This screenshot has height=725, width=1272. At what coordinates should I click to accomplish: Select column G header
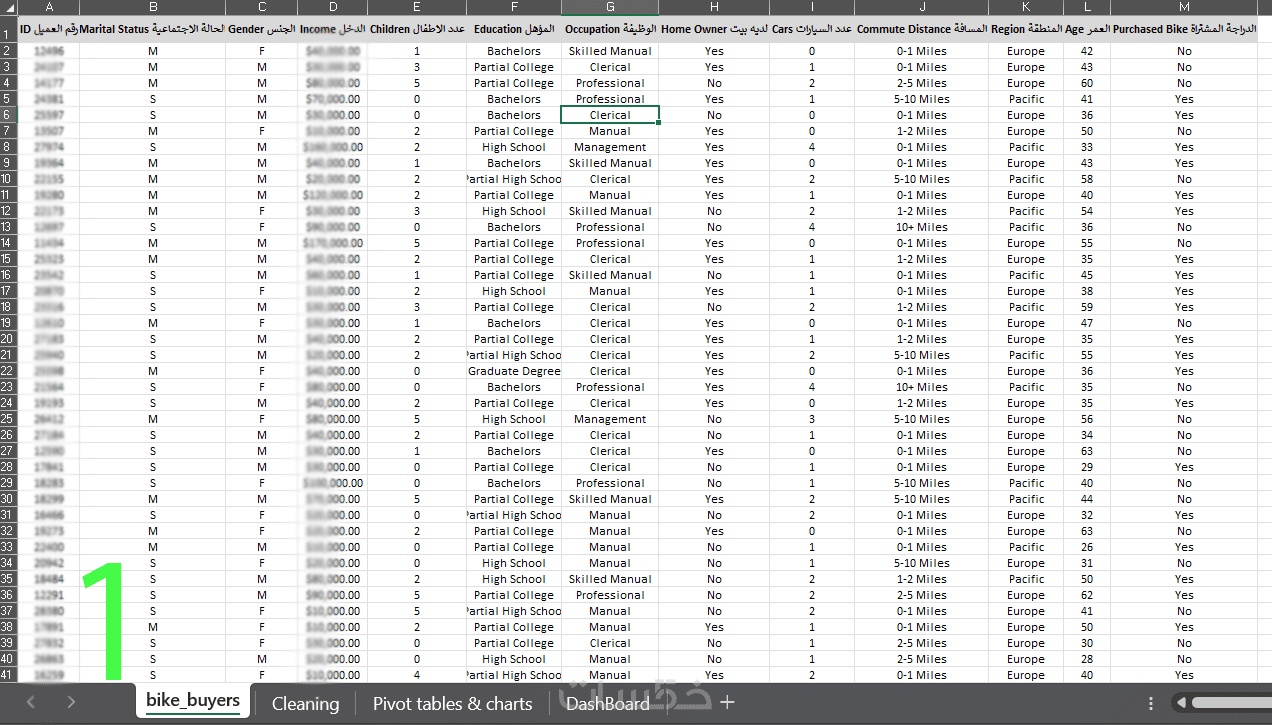(610, 7)
